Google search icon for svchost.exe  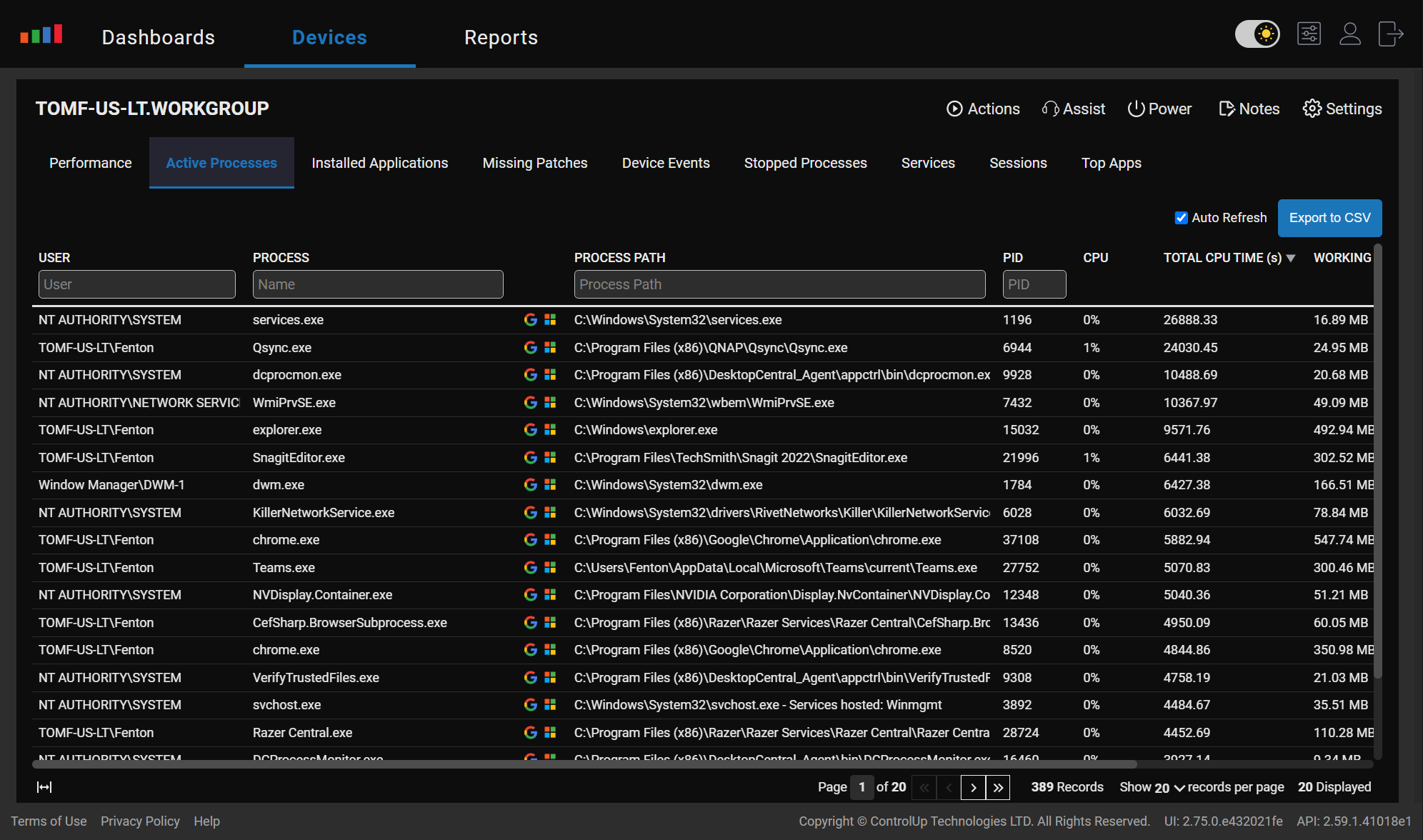coord(531,705)
